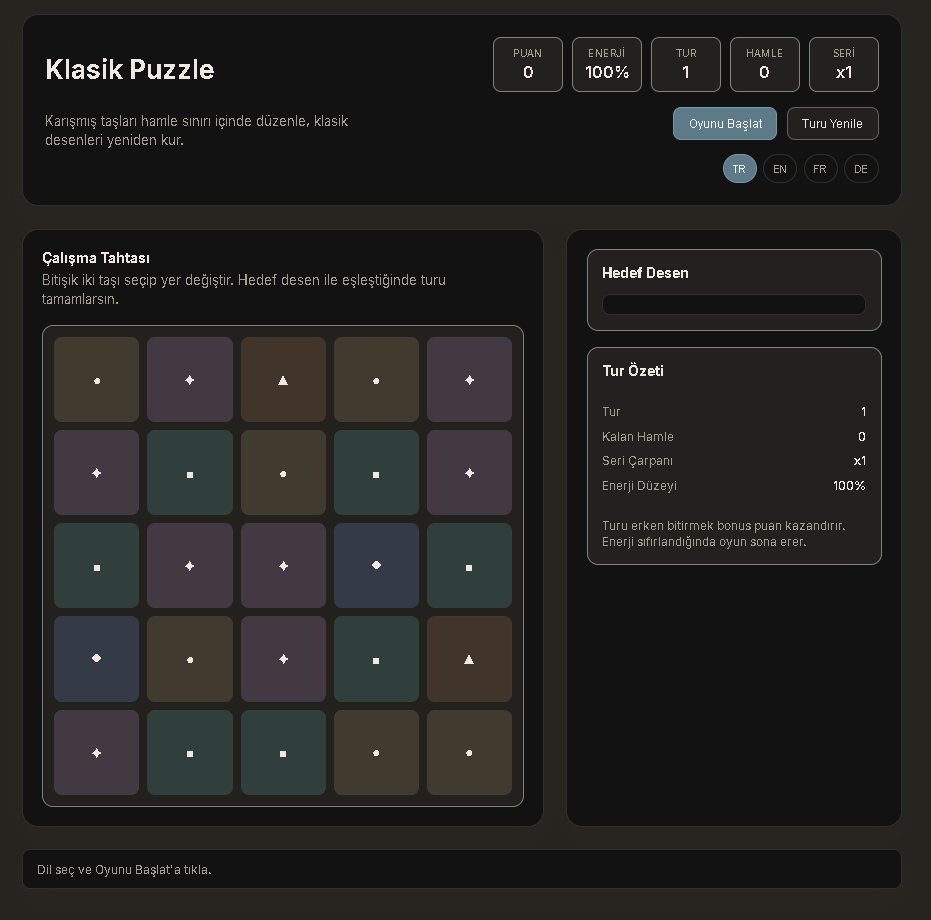
Task: Select the star tile in the top-right corner
Action: point(469,379)
